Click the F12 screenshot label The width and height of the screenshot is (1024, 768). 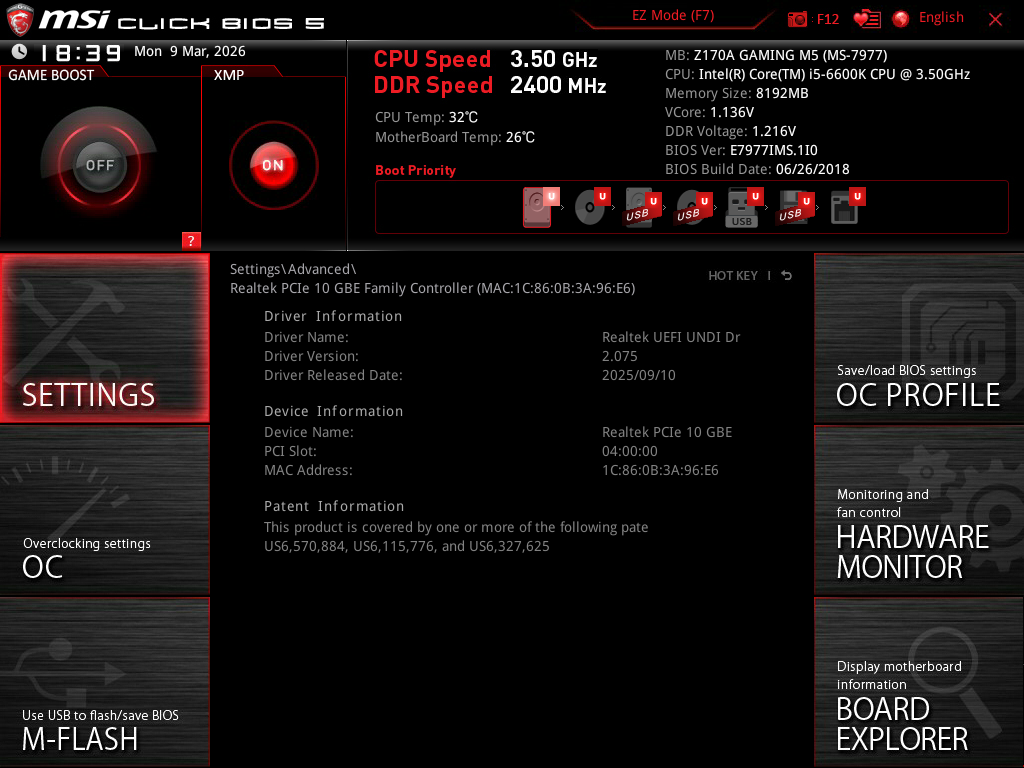(827, 19)
